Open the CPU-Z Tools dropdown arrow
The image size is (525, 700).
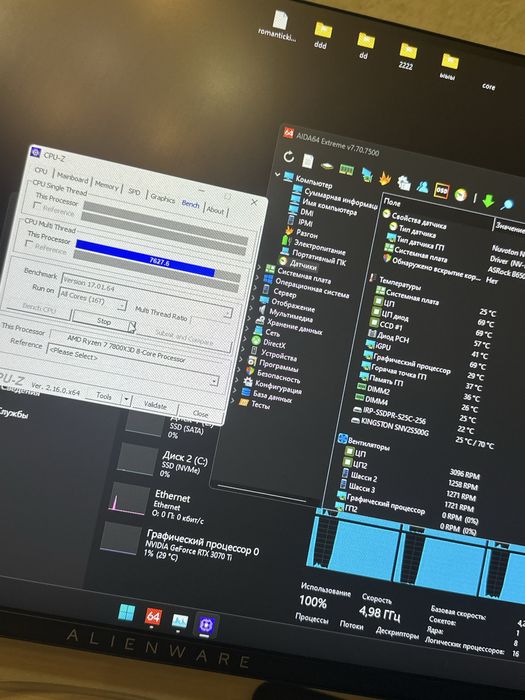pos(126,399)
